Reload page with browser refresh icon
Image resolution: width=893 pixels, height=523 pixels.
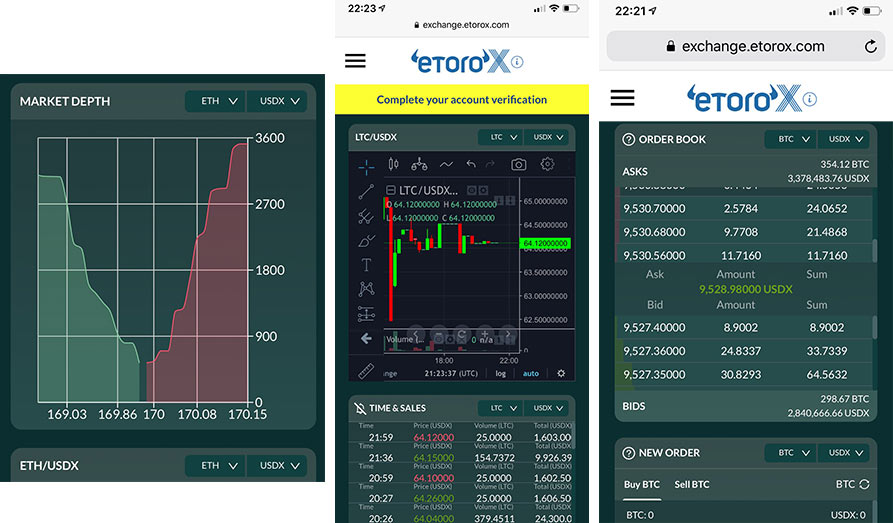[x=870, y=47]
